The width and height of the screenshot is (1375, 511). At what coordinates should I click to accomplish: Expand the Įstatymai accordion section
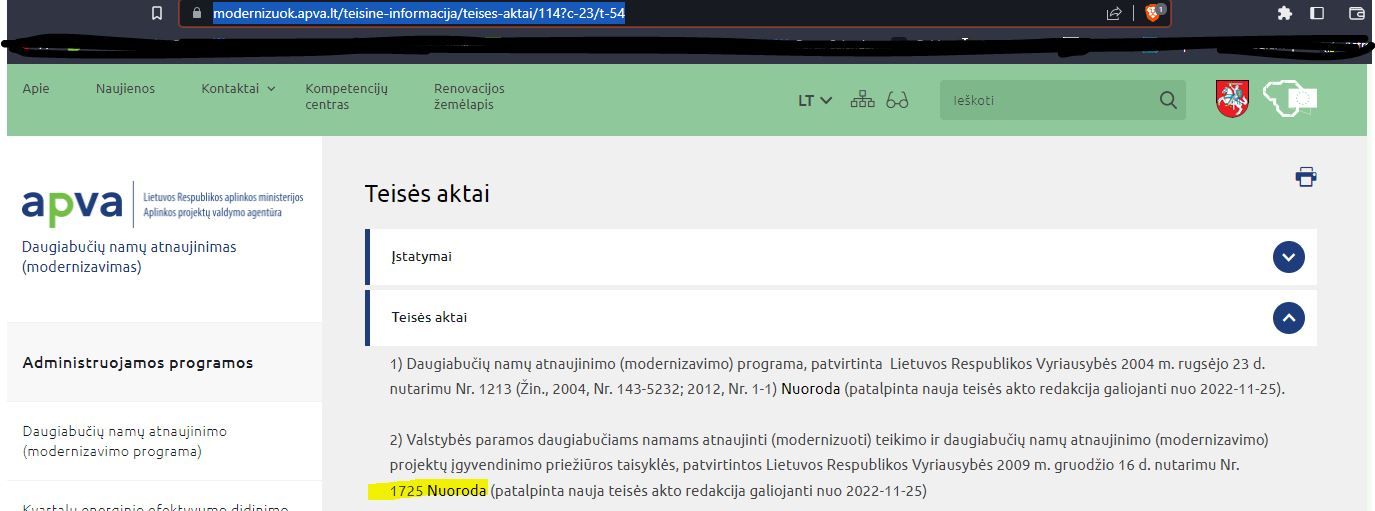tap(1288, 257)
